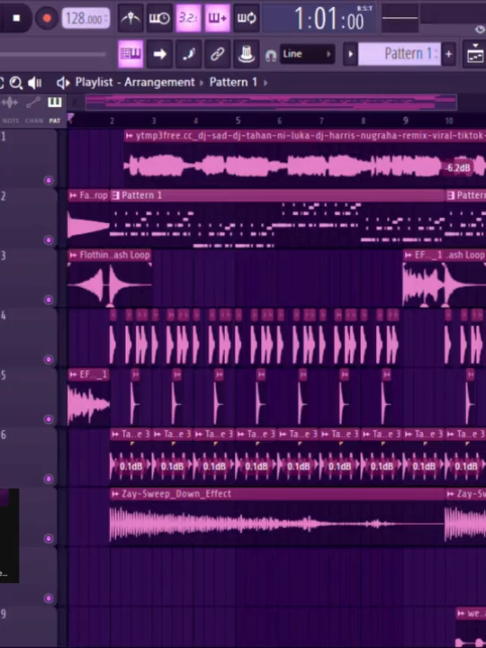Toggle the metronome icon
Screen dimensions: 486x648
click(x=131, y=18)
